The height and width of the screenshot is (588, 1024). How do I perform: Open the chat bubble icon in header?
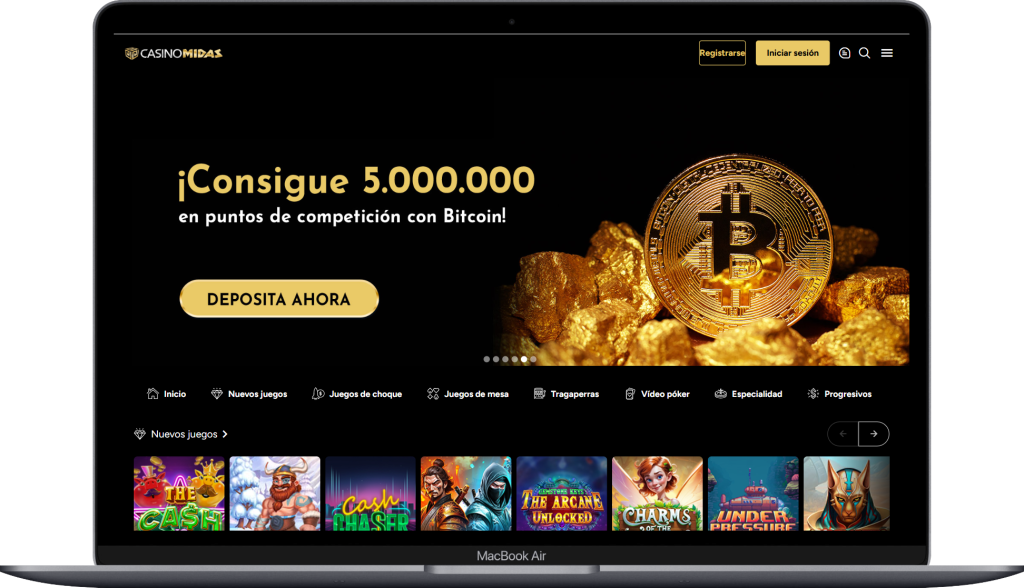tap(844, 53)
